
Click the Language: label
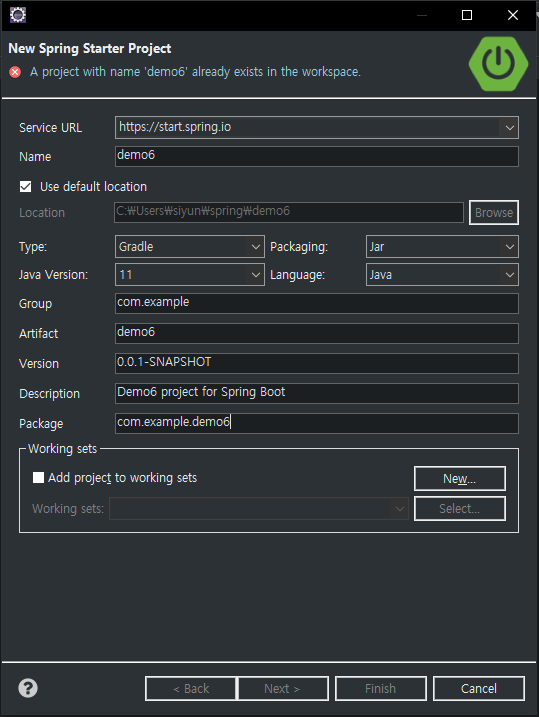click(298, 275)
